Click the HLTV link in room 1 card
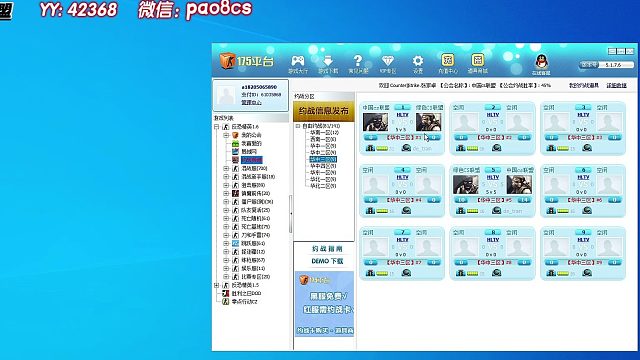The height and width of the screenshot is (360, 640). point(402,115)
